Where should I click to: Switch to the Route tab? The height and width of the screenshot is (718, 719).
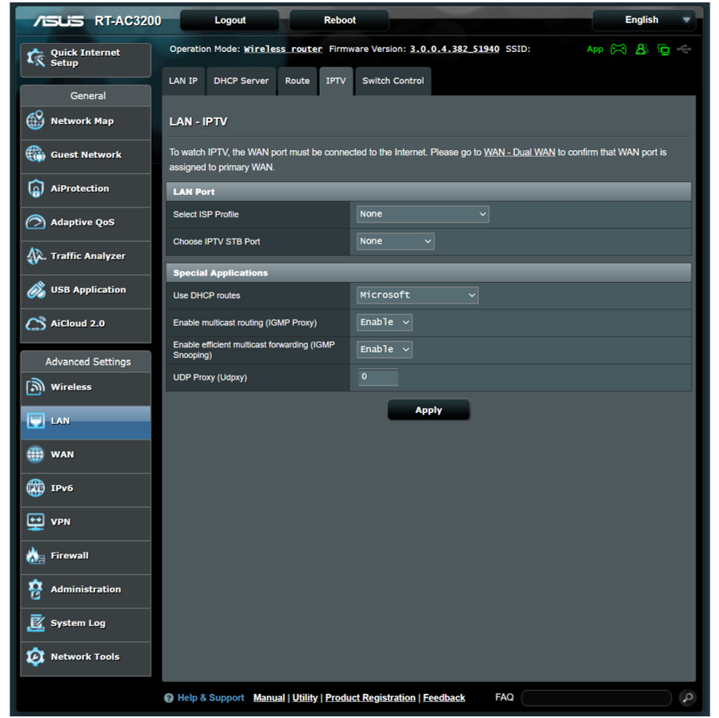297,81
